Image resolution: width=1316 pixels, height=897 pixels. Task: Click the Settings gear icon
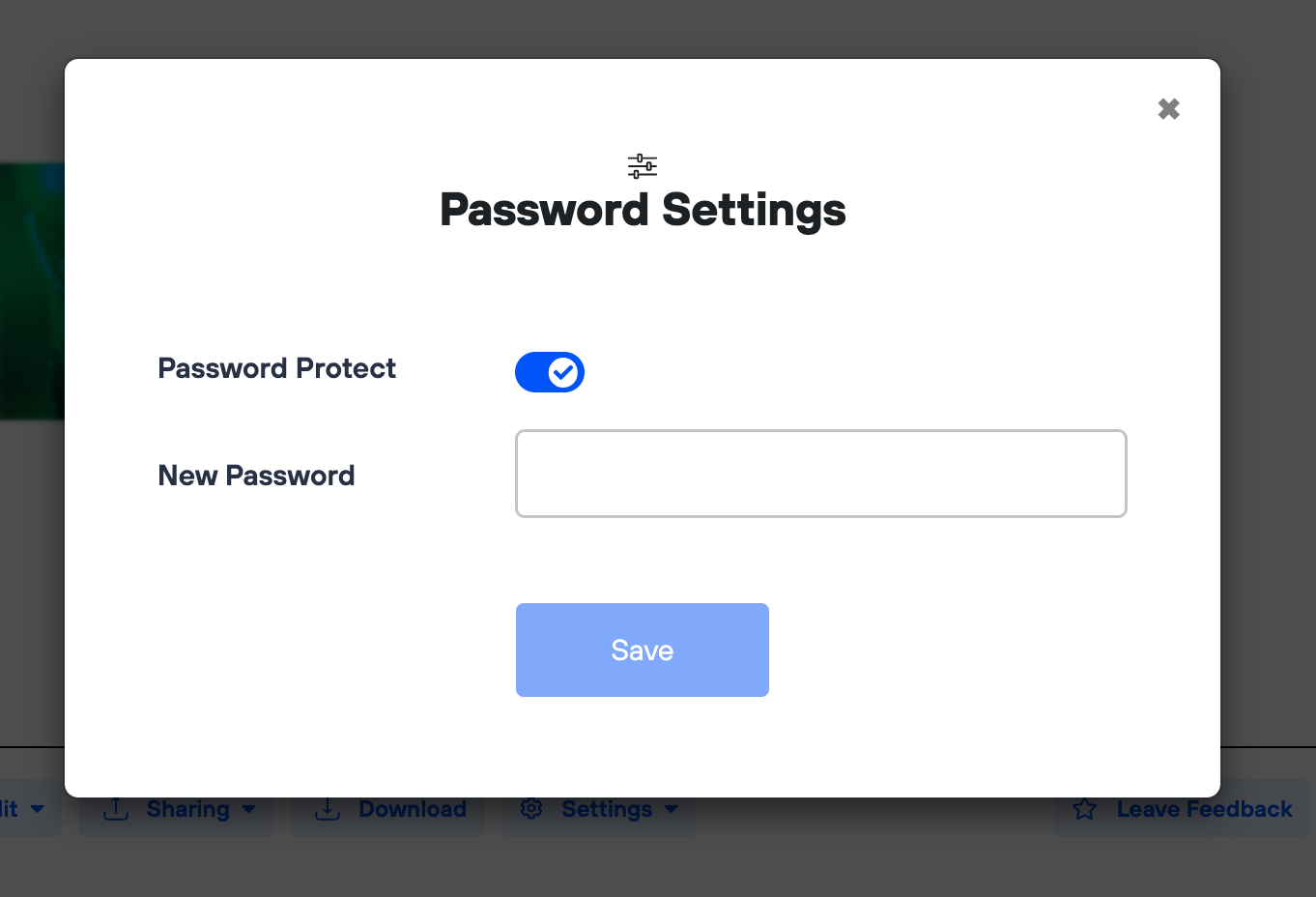(x=531, y=809)
